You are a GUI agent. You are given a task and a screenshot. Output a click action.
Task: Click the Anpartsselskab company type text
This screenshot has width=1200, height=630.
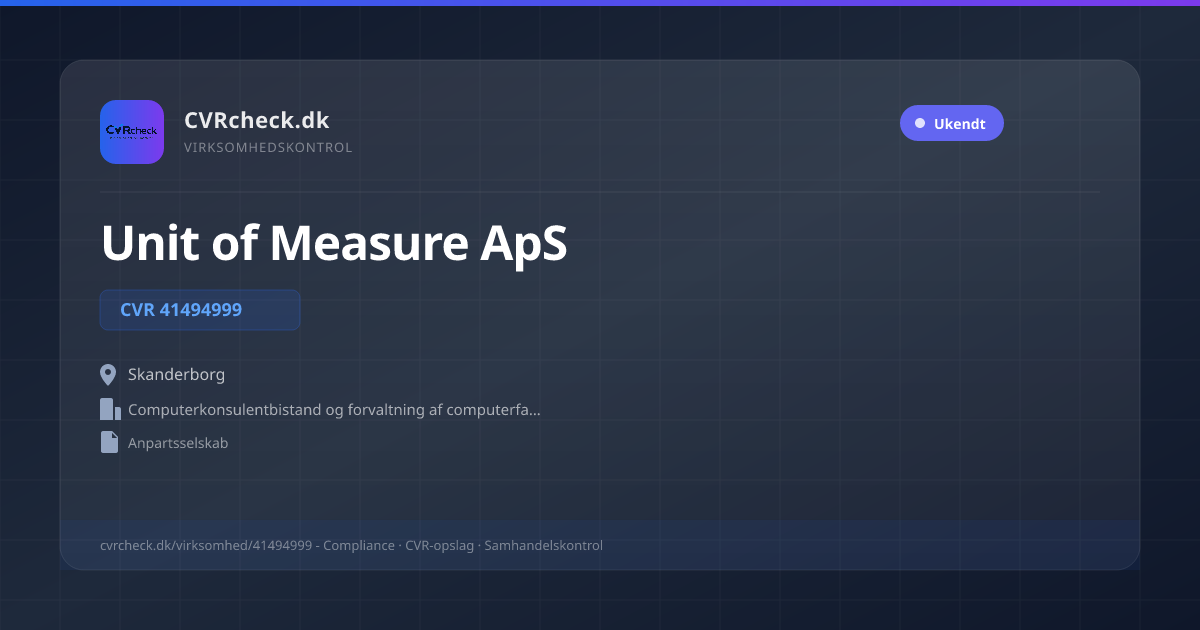(178, 442)
